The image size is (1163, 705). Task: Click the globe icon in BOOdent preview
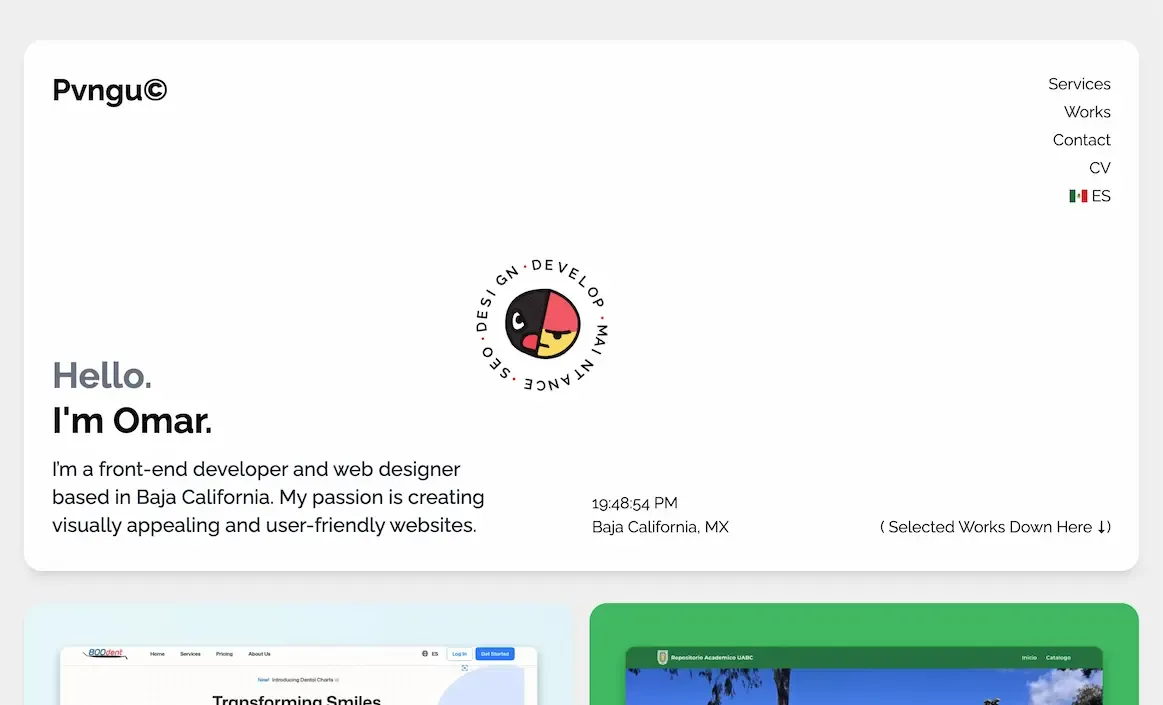coord(425,654)
